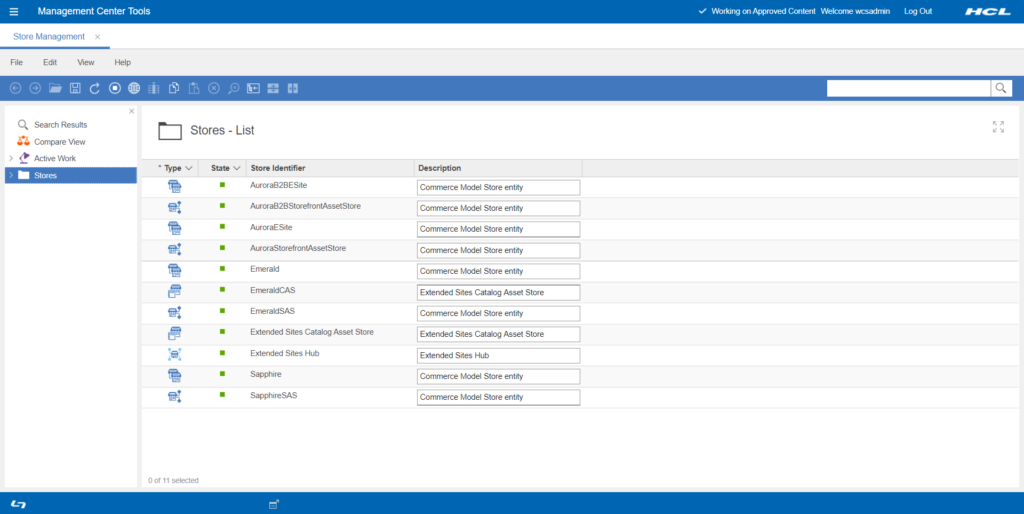Select the Emerald store identifier
Screen dimensions: 1024x514
(264, 269)
